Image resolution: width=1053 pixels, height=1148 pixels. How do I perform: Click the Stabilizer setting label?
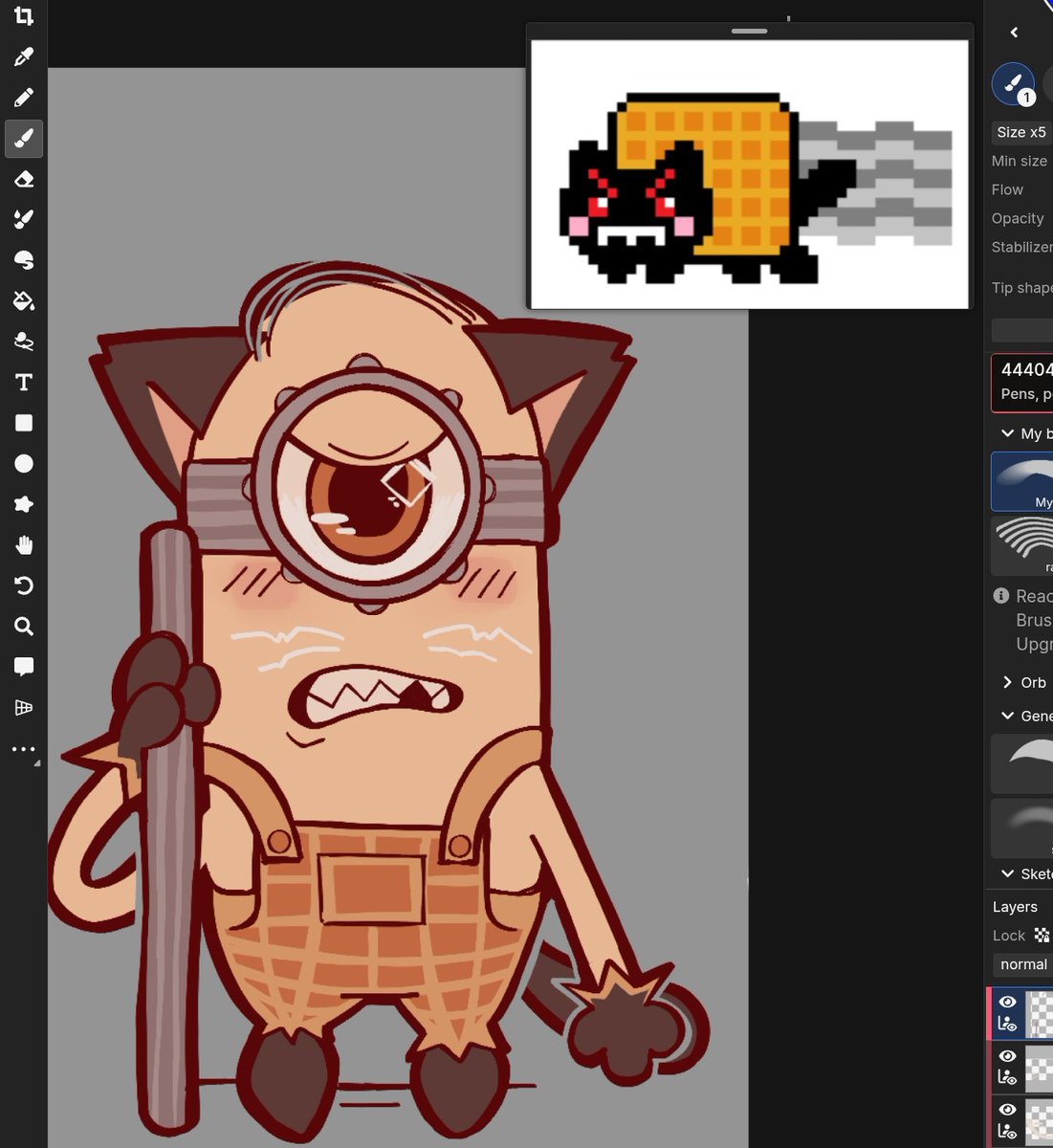pyautogui.click(x=1022, y=247)
